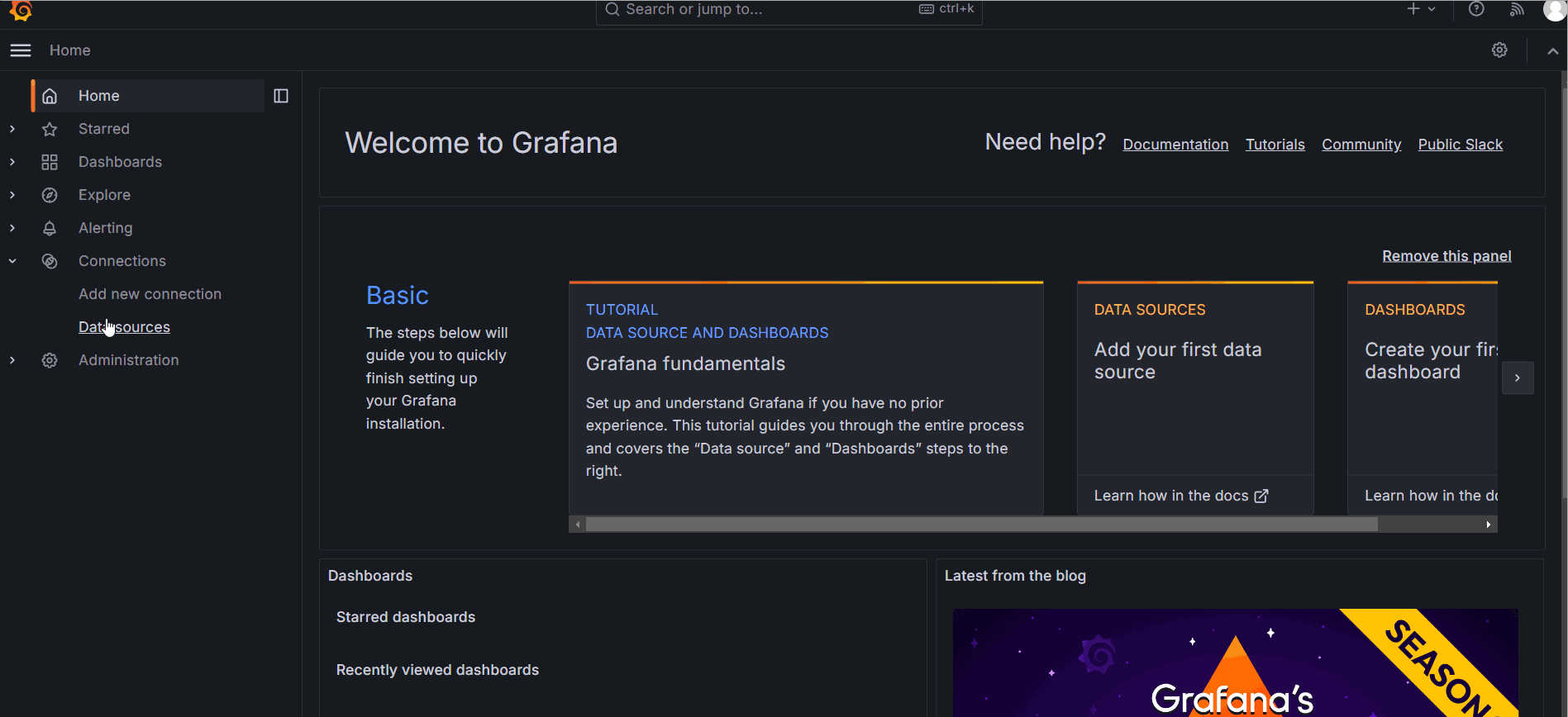Open the Grafana blog banner image
The image size is (1568, 717).
click(x=1236, y=663)
